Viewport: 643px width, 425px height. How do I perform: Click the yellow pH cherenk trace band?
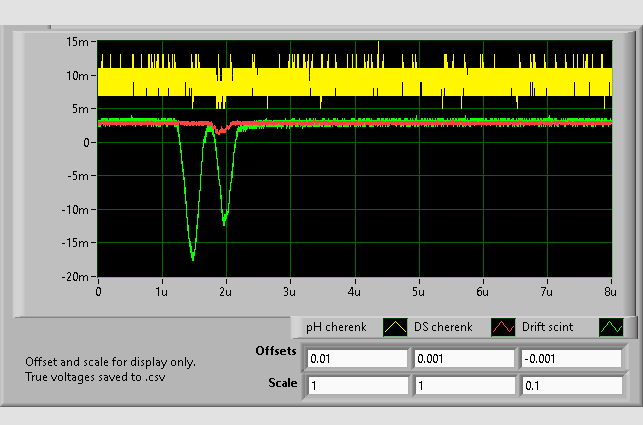[x=400, y=82]
